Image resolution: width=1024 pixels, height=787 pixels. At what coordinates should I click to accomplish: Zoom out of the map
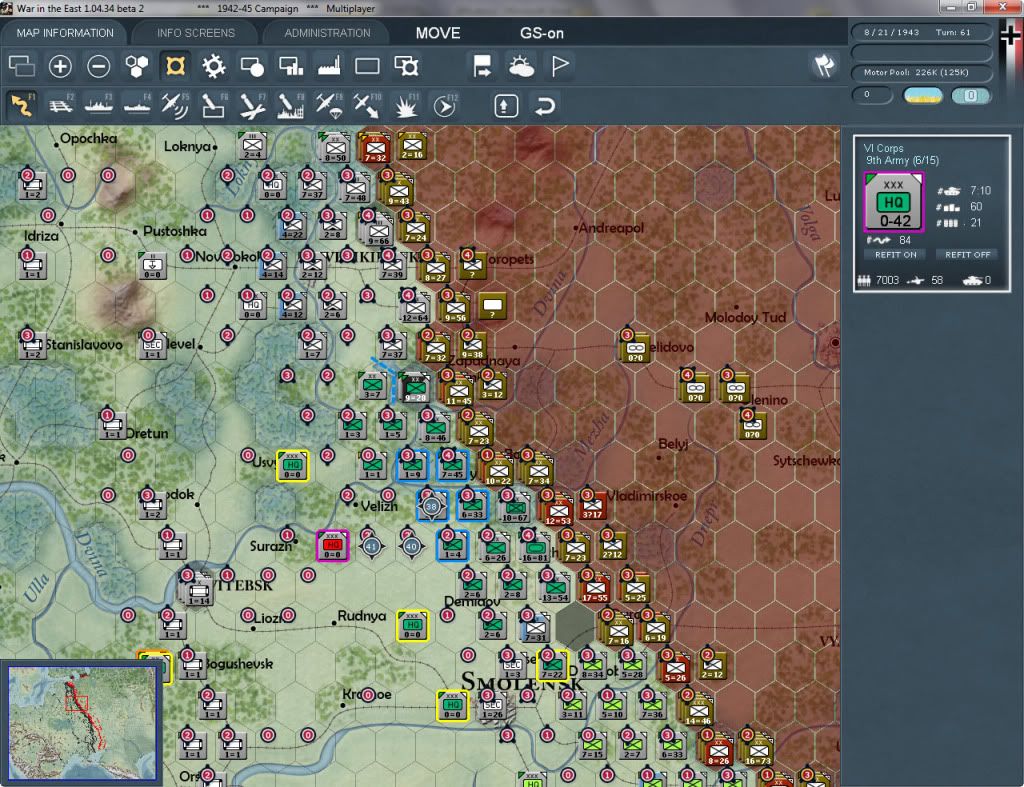click(99, 66)
